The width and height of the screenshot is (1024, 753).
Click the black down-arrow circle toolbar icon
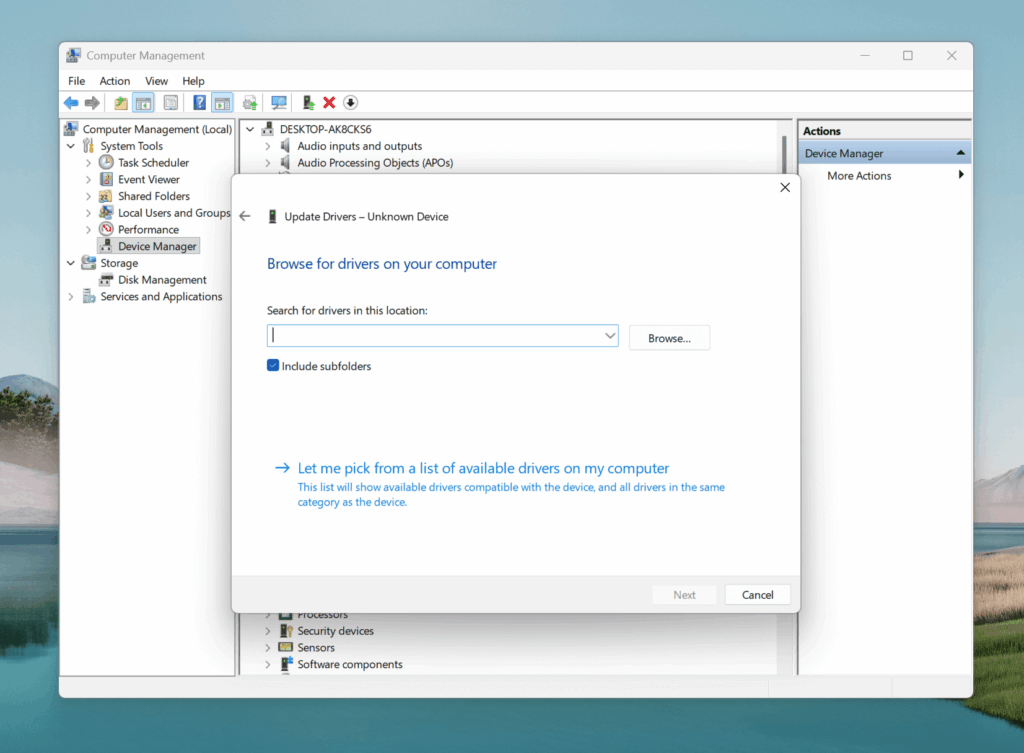pos(350,103)
